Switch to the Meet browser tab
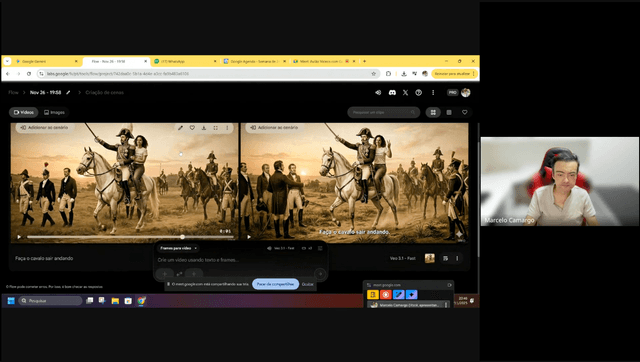The width and height of the screenshot is (640, 362). [x=324, y=61]
